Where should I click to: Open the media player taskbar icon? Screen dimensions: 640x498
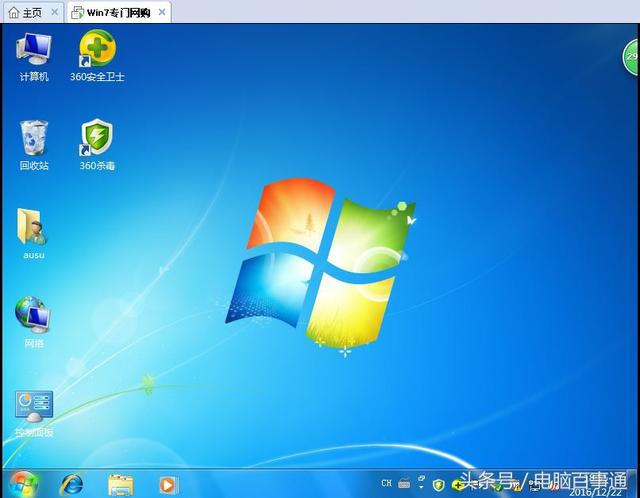point(168,484)
